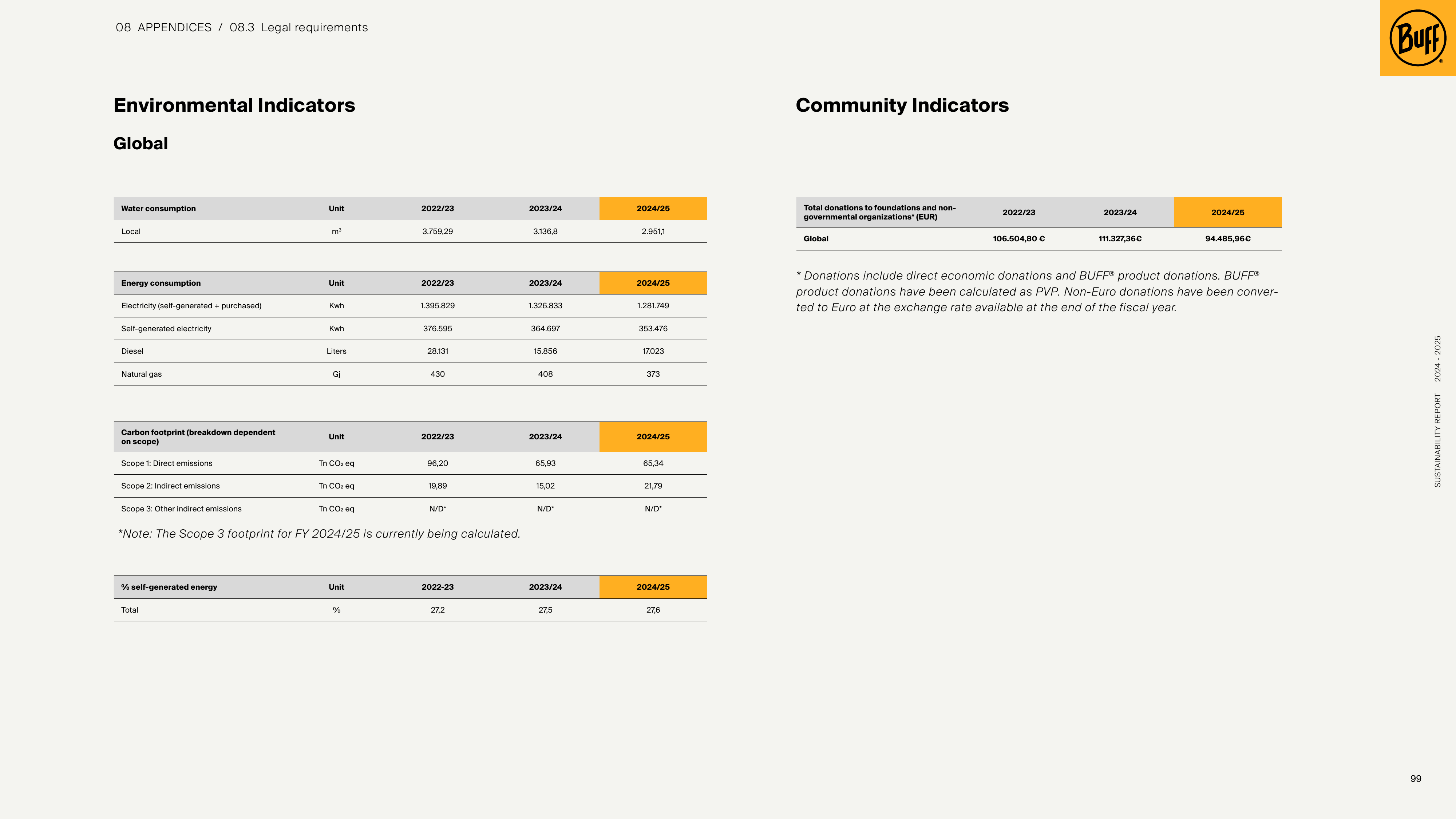Select the self-generated percentage 27,6

click(x=653, y=610)
